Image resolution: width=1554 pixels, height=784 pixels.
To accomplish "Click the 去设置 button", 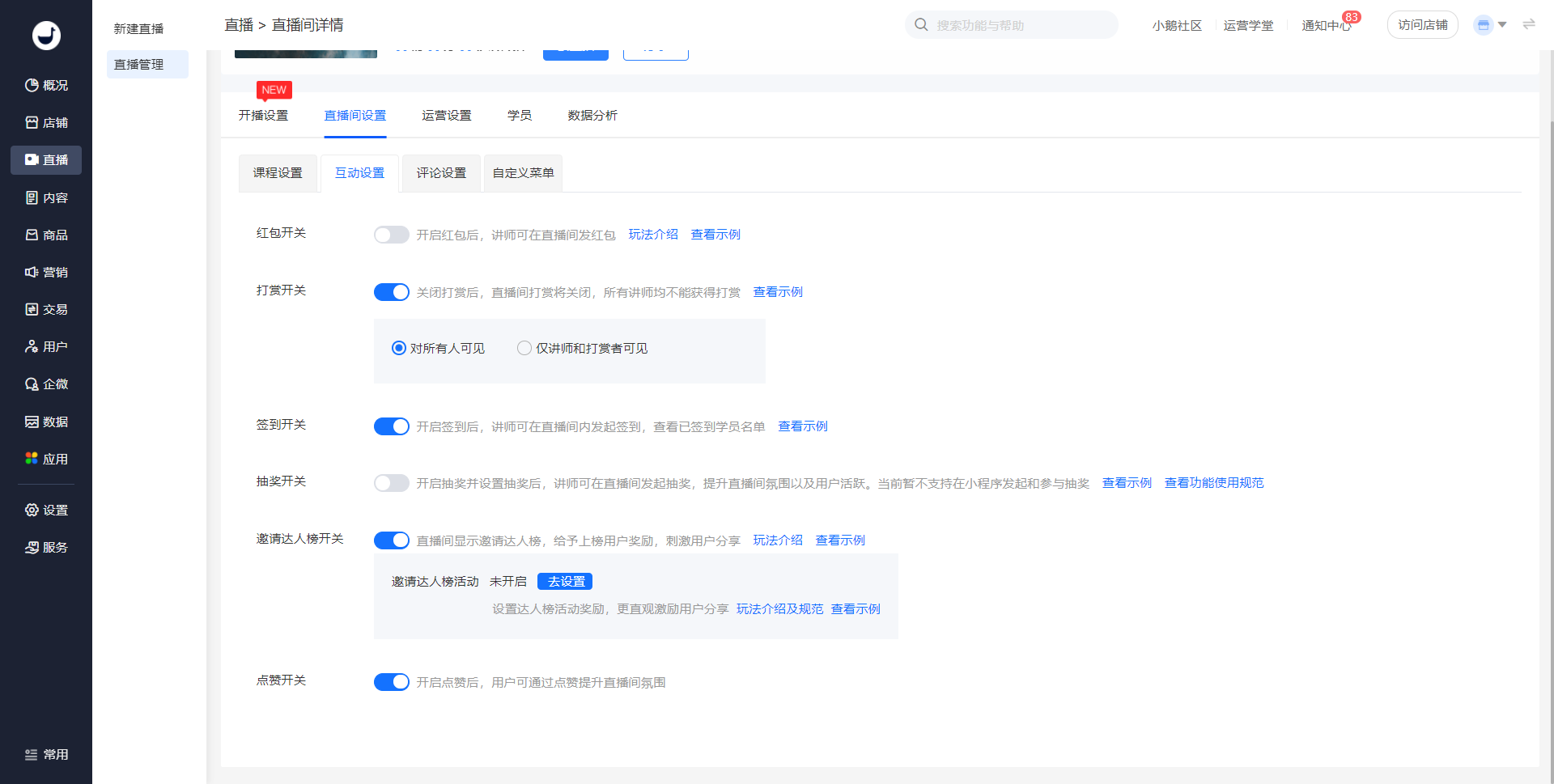I will pos(565,582).
